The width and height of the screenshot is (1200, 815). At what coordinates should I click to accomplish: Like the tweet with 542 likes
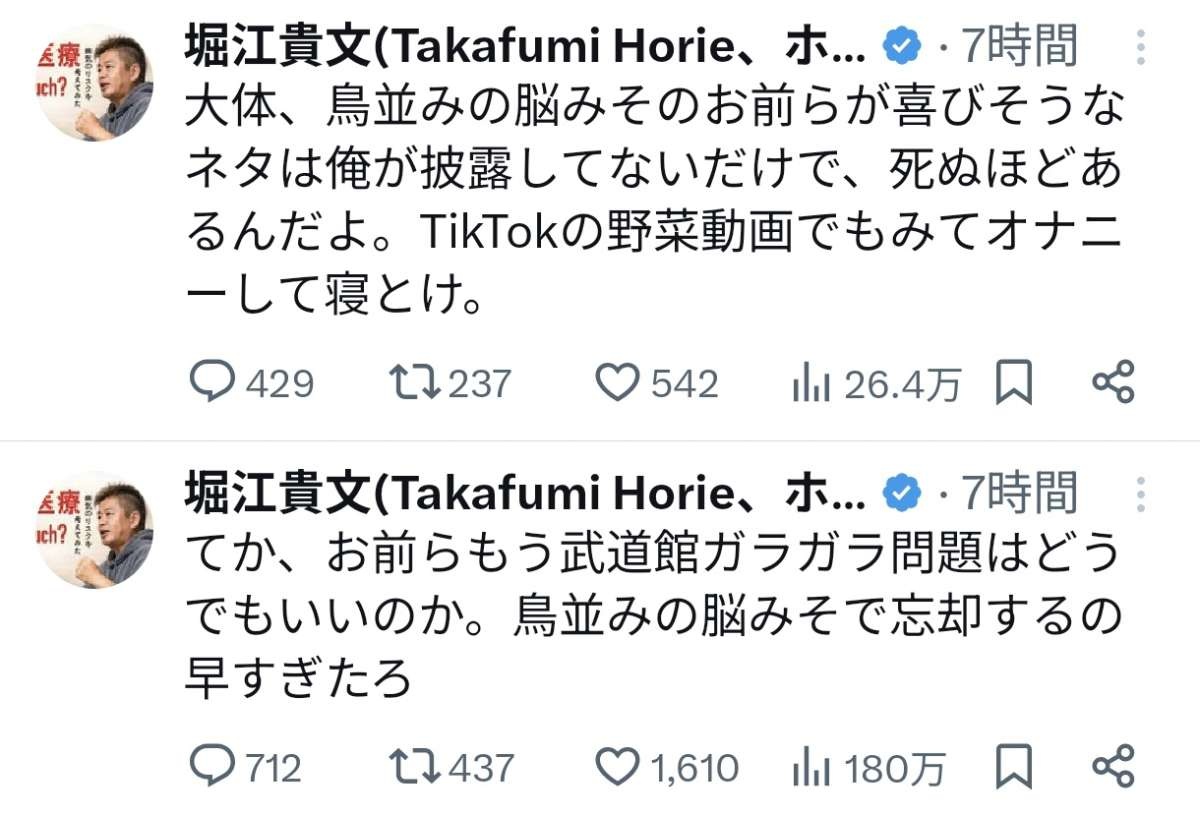[x=617, y=384]
